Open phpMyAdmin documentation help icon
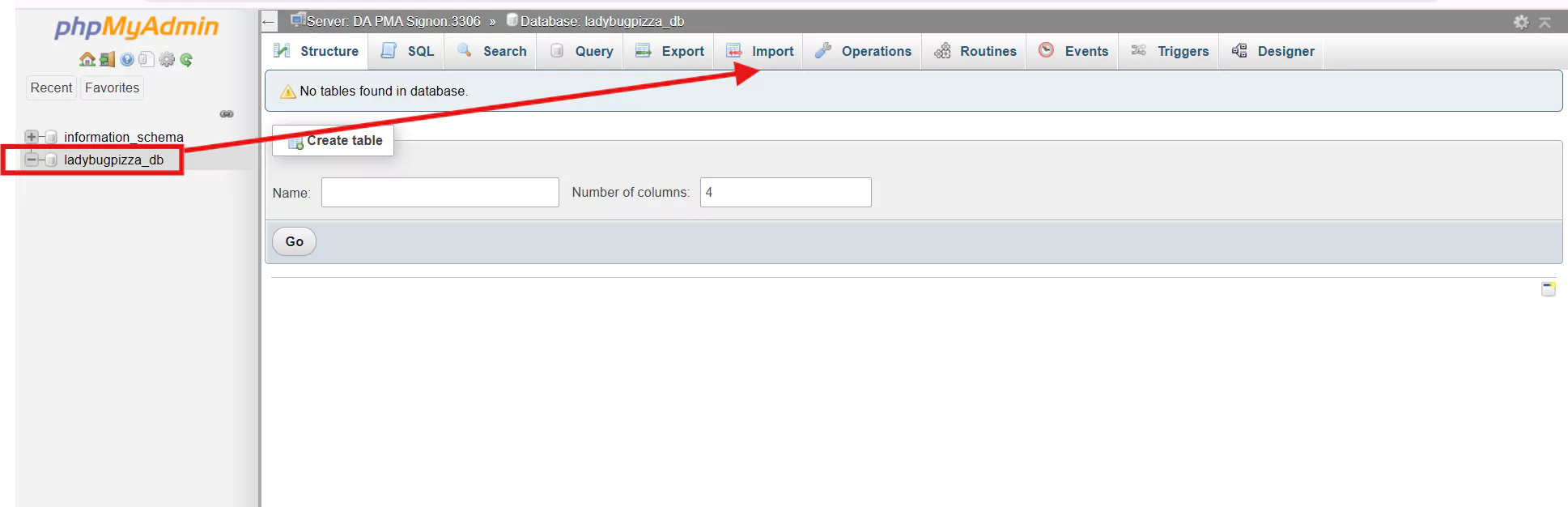 [127, 59]
